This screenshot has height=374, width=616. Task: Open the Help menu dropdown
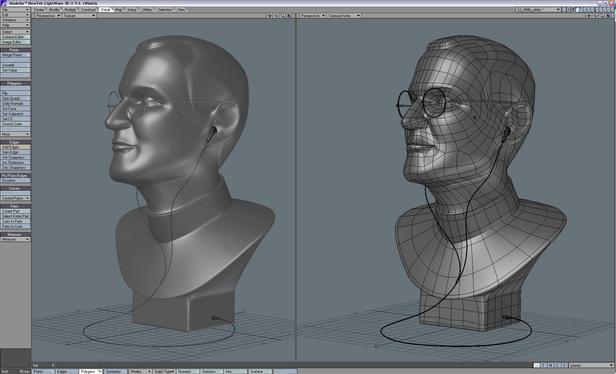click(x=15, y=25)
